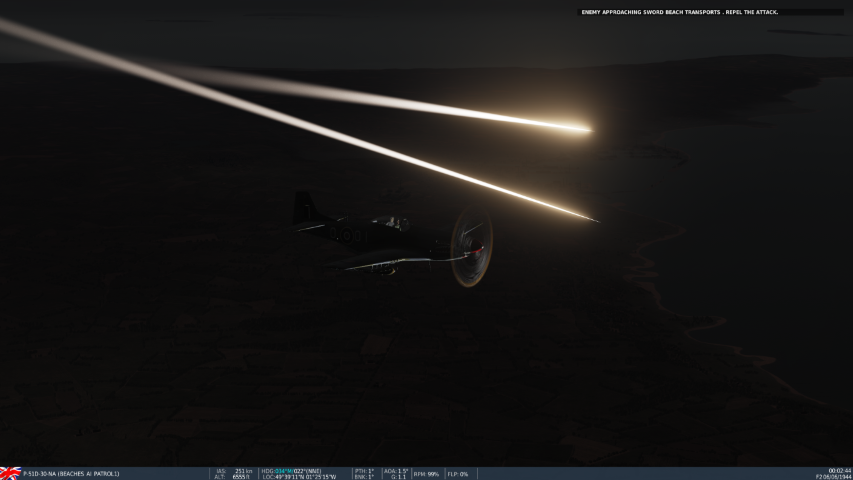Click the AOA angle of attack readout
This screenshot has width=853, height=480.
396,470
